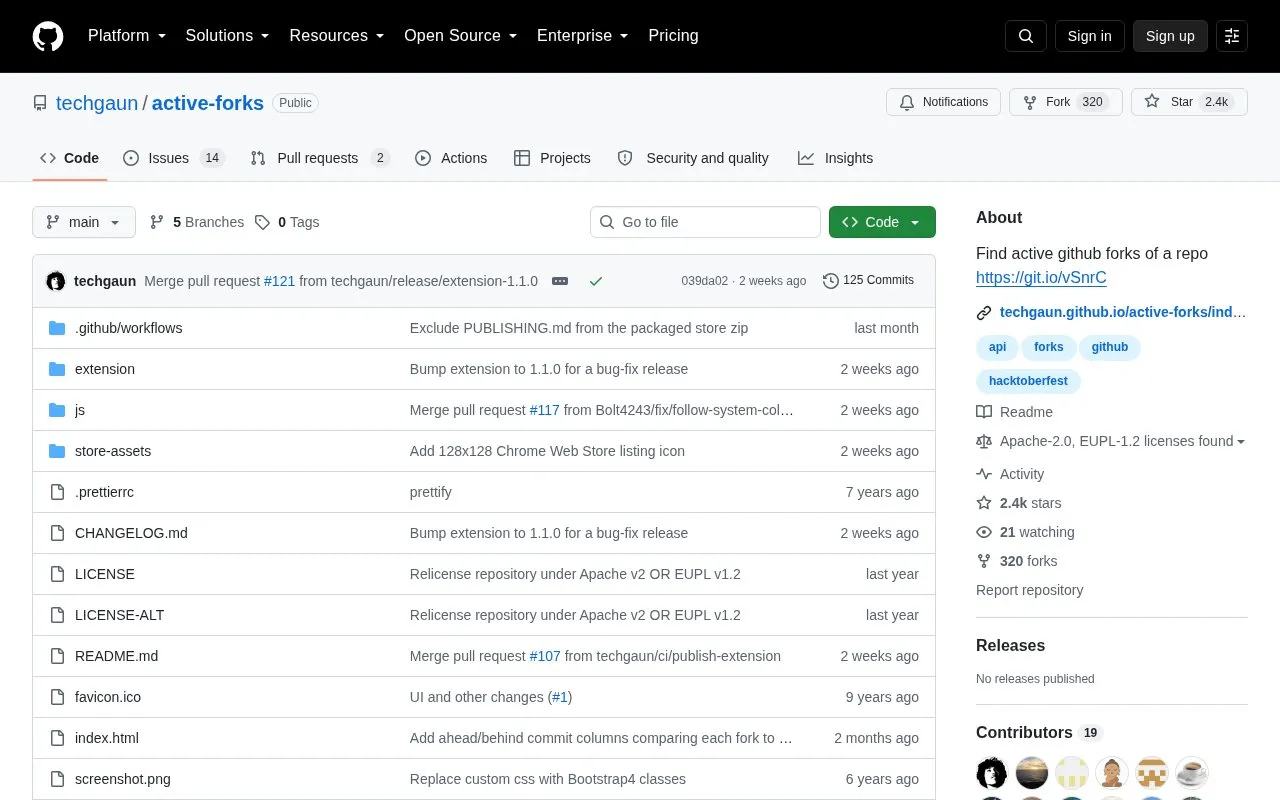Click the GitHub logo icon
Image resolution: width=1280 pixels, height=800 pixels.
48,36
